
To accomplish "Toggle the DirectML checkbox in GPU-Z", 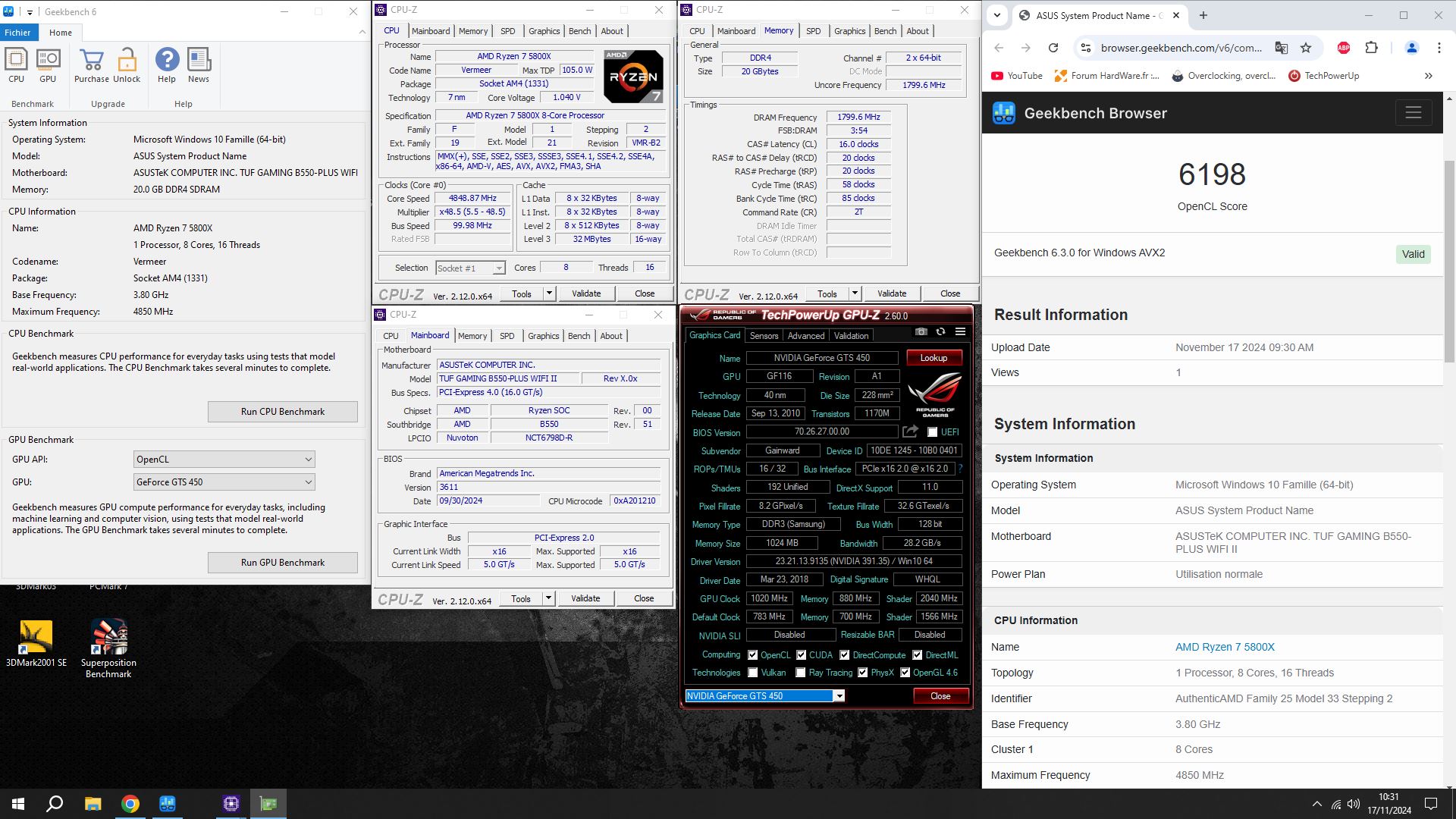I will (x=917, y=655).
